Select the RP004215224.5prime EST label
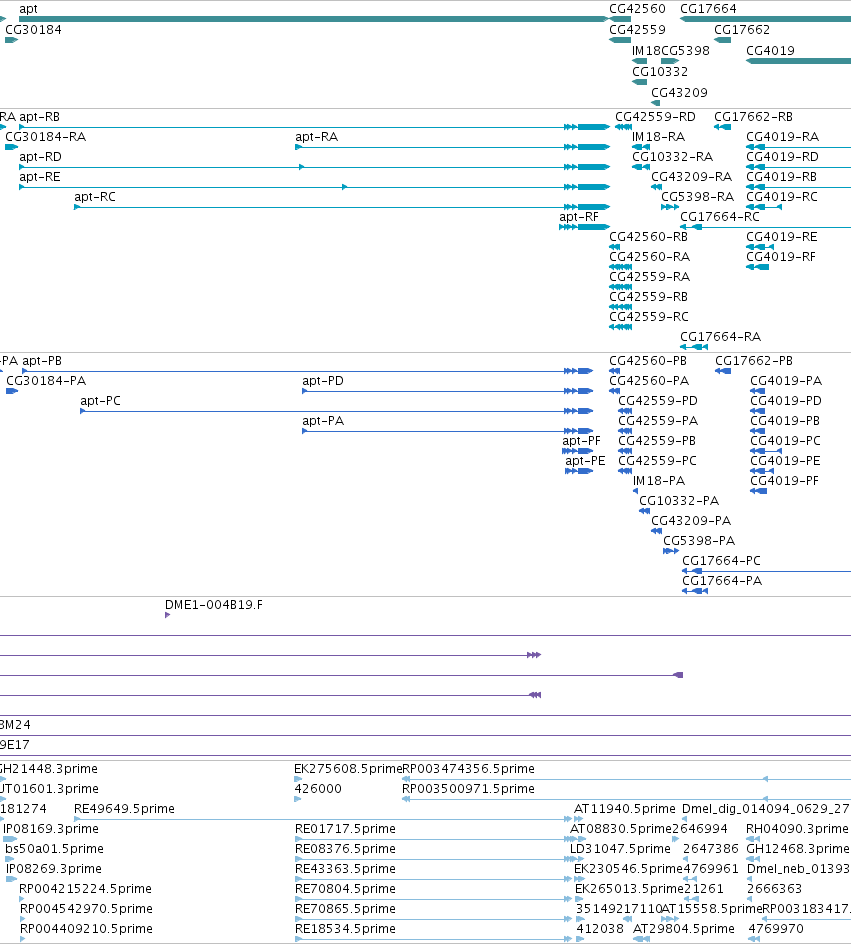The image size is (851, 944). tap(85, 889)
